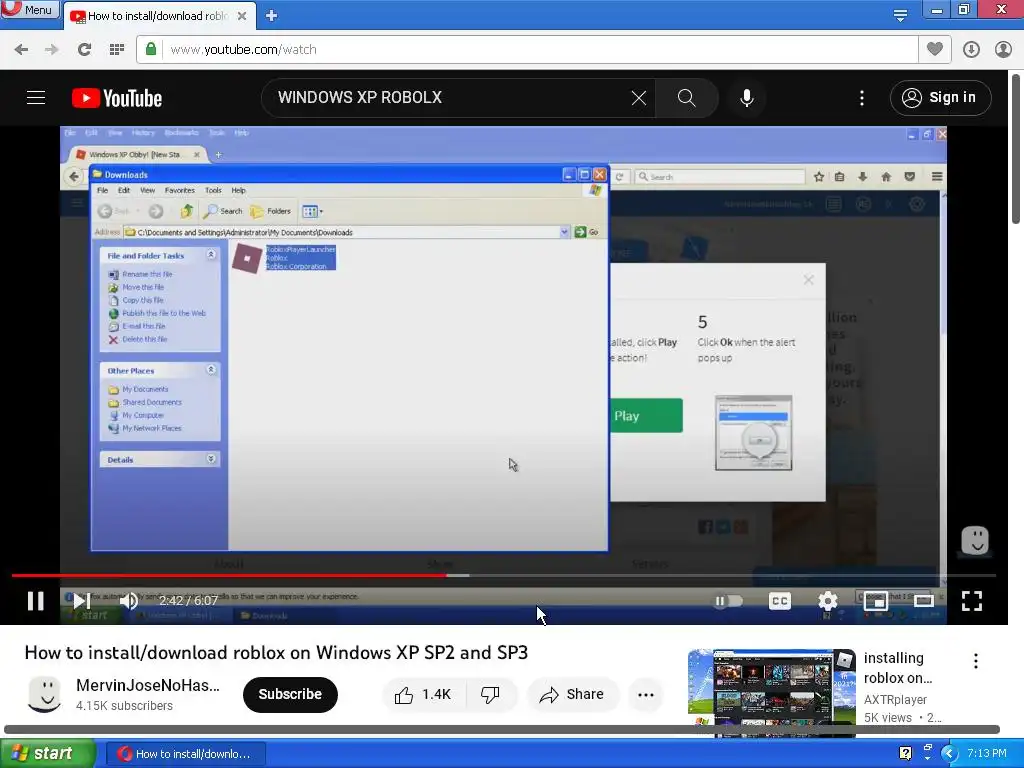Skip to the next video

(82, 601)
